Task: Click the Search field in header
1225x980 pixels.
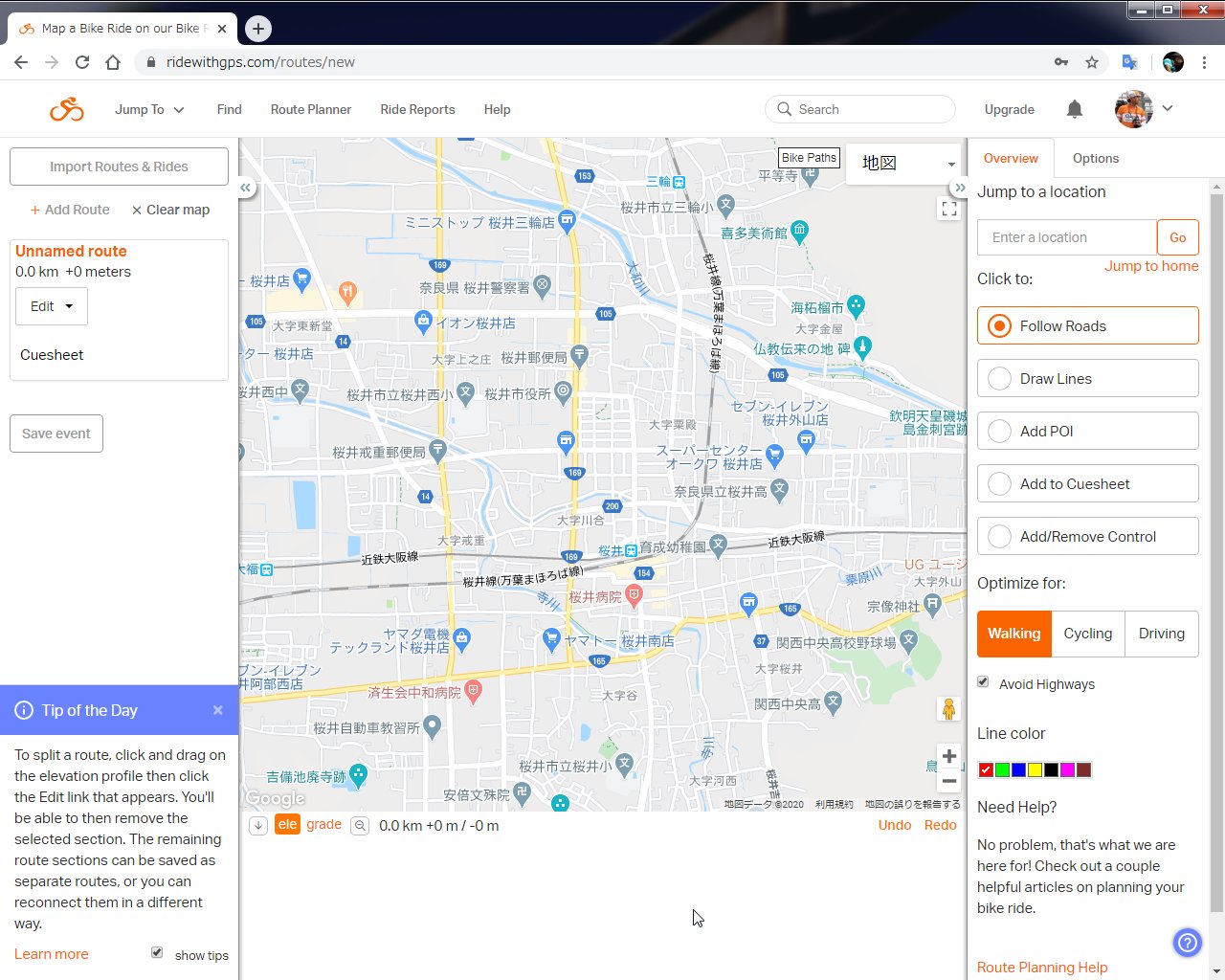Action: coord(860,109)
